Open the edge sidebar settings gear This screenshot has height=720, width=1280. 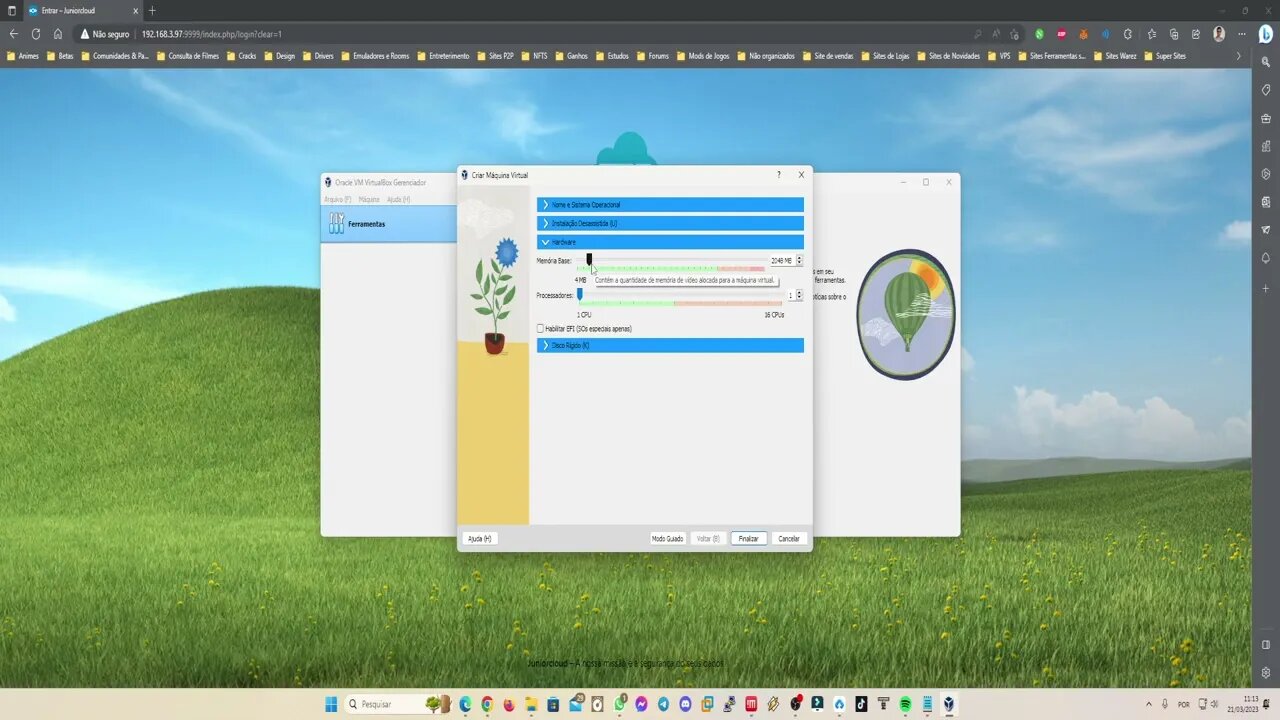1266,672
